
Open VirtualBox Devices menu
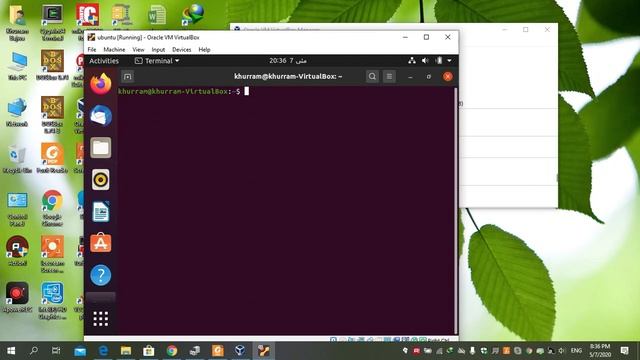tap(182, 49)
